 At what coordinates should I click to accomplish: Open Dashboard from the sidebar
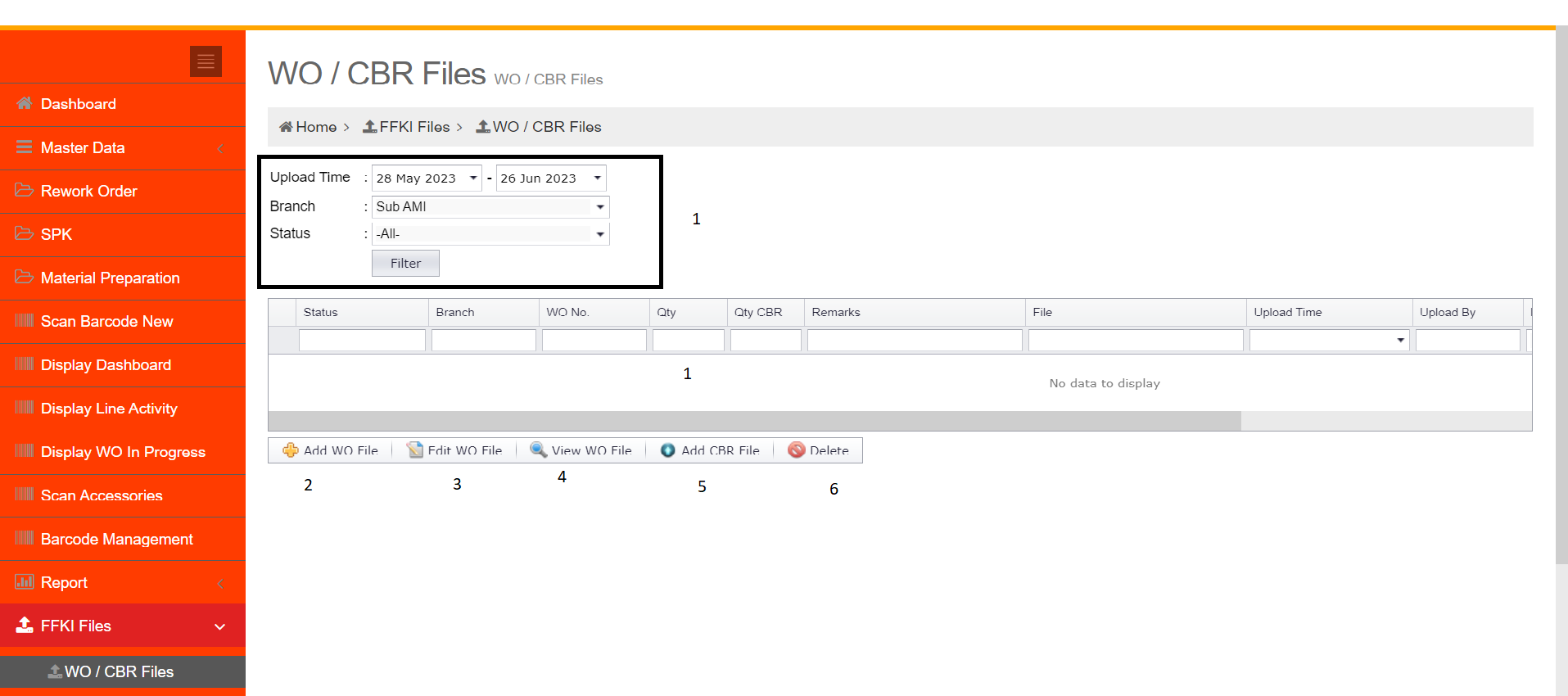pos(123,104)
